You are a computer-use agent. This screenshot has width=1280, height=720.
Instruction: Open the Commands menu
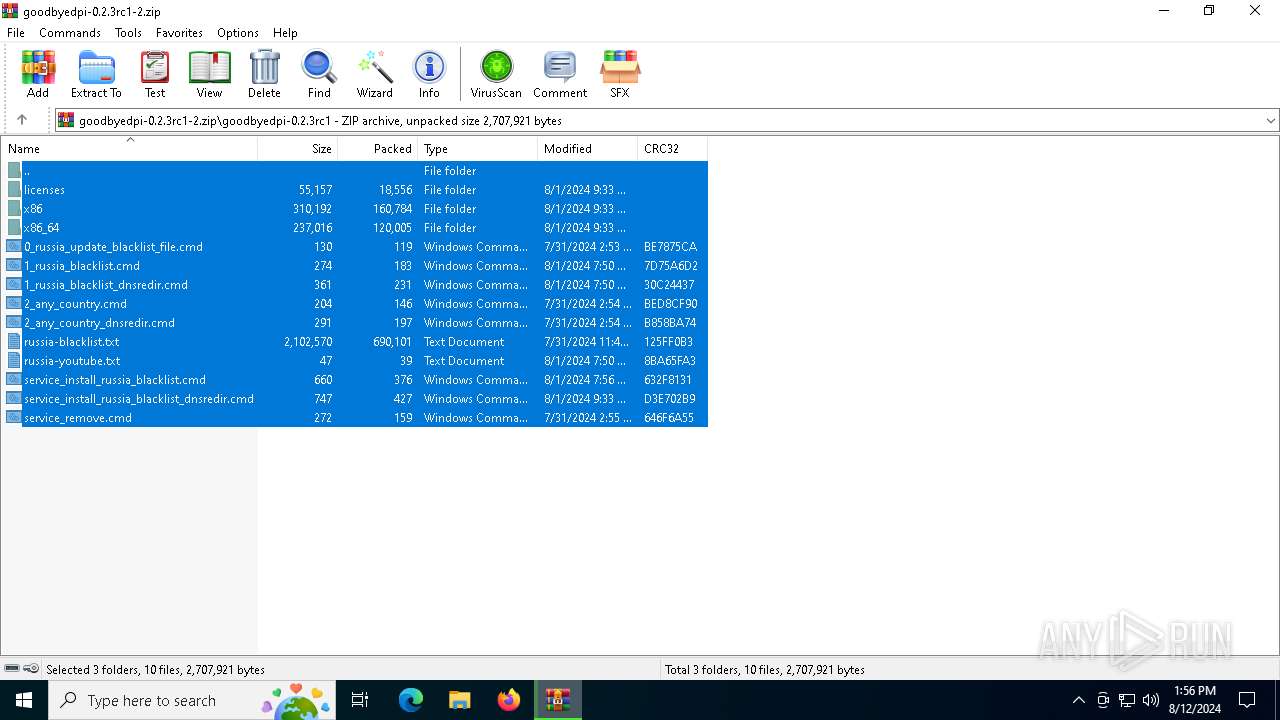pyautogui.click(x=70, y=33)
